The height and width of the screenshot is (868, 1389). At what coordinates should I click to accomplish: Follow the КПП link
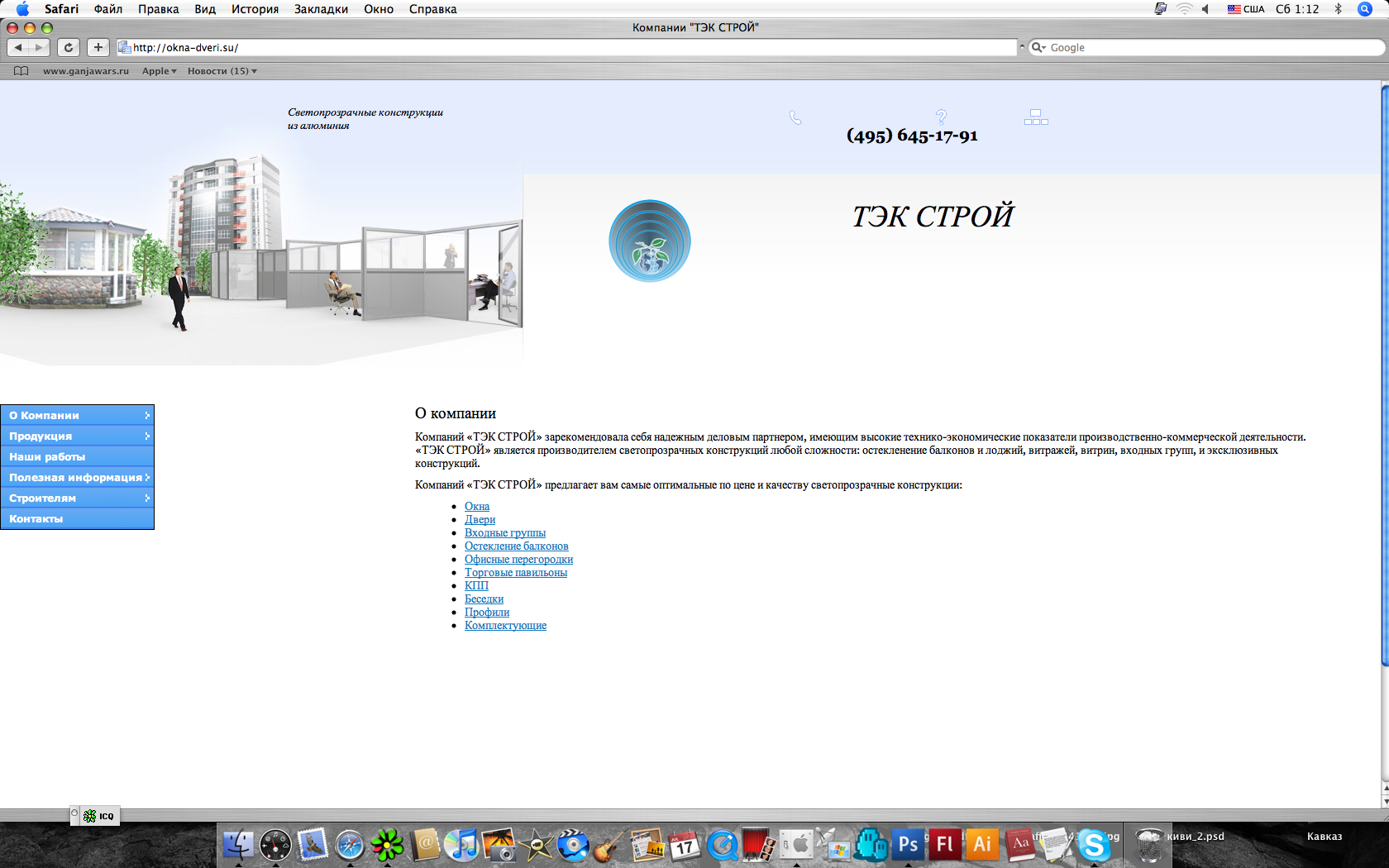(476, 585)
